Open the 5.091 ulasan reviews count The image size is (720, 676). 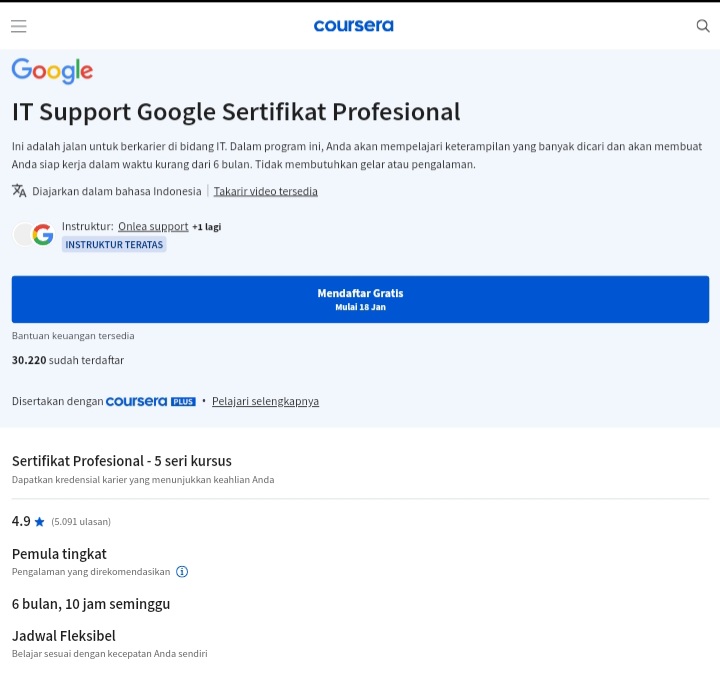click(x=81, y=522)
